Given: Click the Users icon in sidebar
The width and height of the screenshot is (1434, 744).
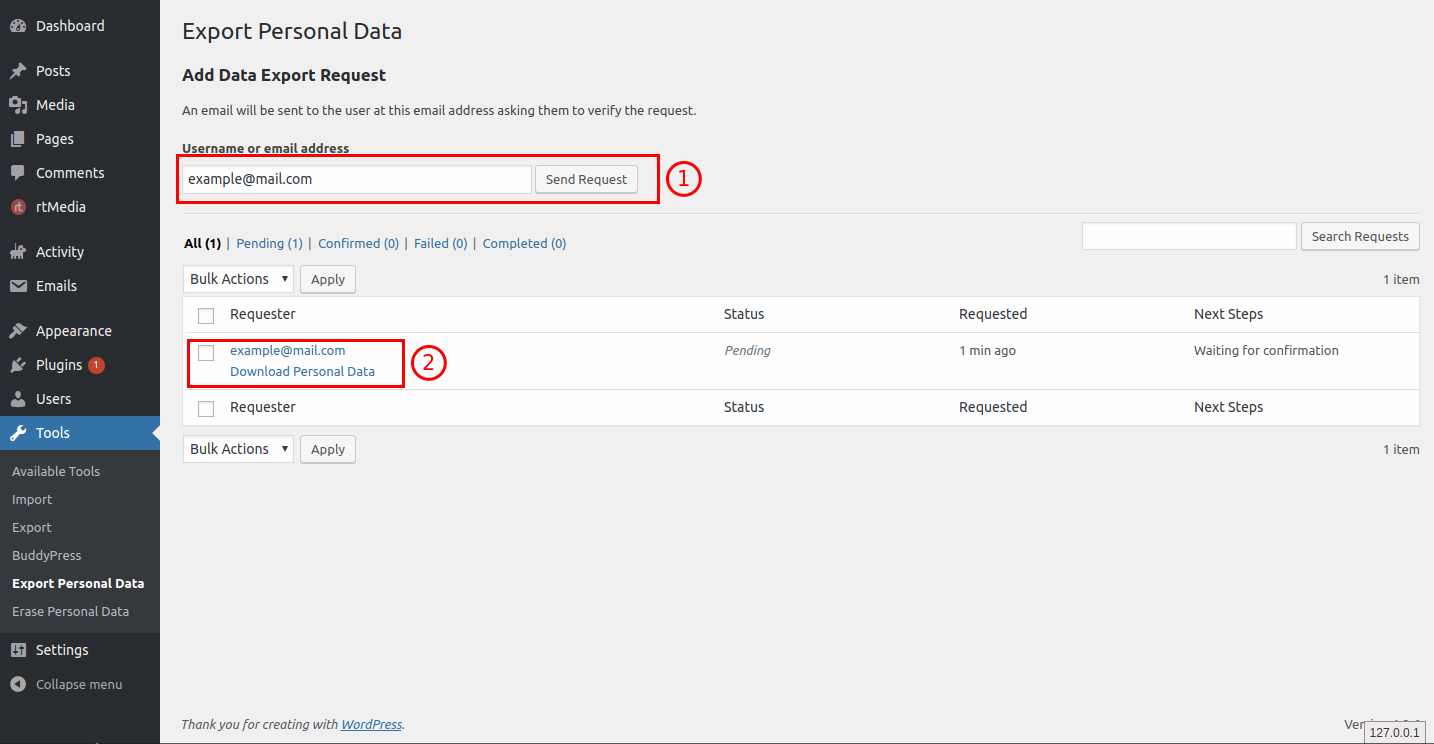Looking at the screenshot, I should click(18, 398).
